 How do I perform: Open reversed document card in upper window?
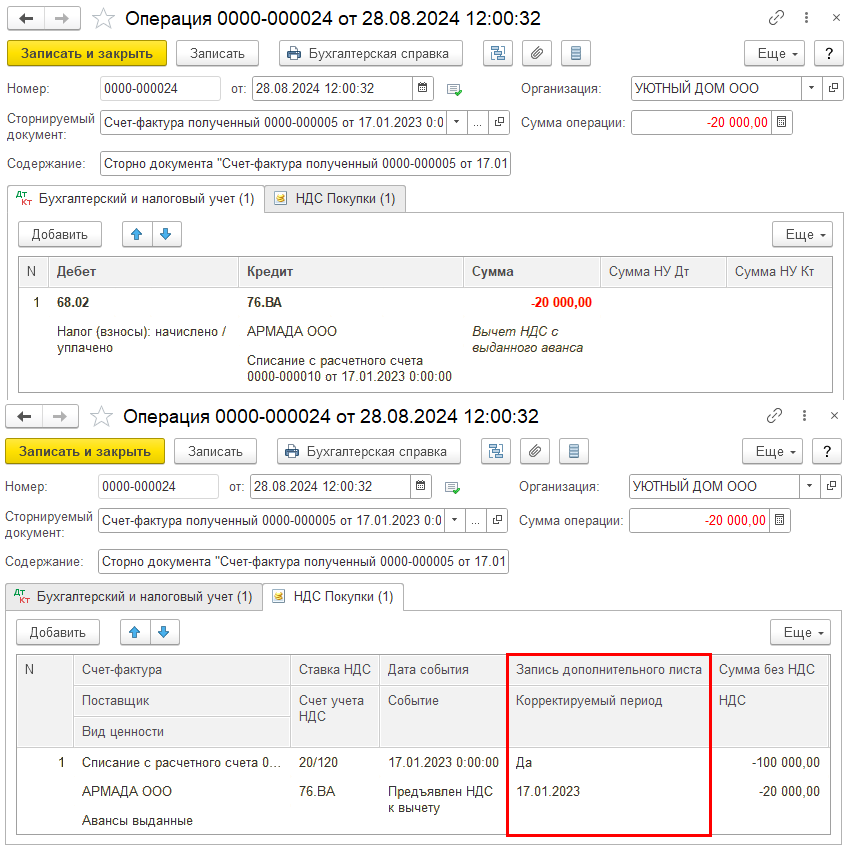[x=499, y=122]
